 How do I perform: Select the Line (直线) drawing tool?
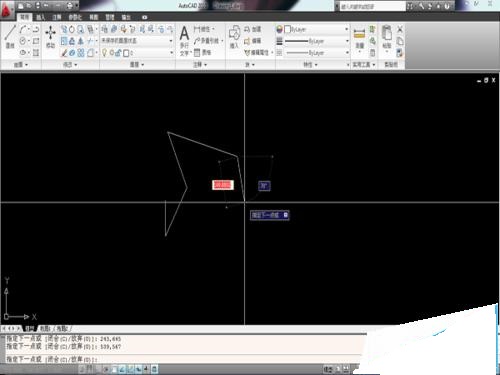click(10, 36)
